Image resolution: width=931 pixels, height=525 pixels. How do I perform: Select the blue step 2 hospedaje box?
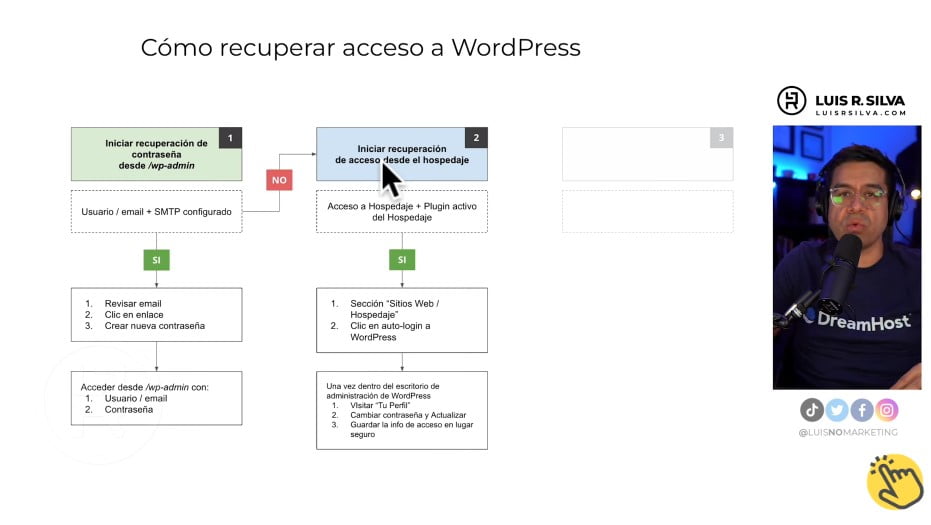pos(402,154)
